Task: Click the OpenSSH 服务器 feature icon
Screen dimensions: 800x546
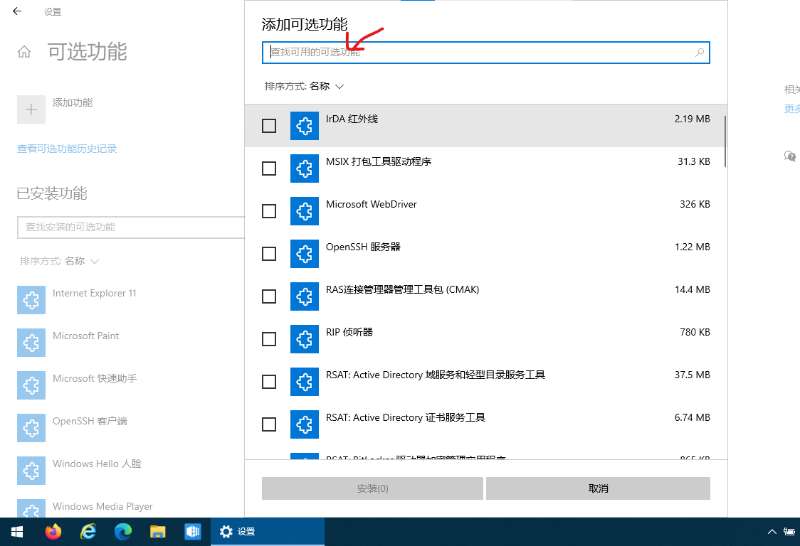Action: (x=305, y=254)
